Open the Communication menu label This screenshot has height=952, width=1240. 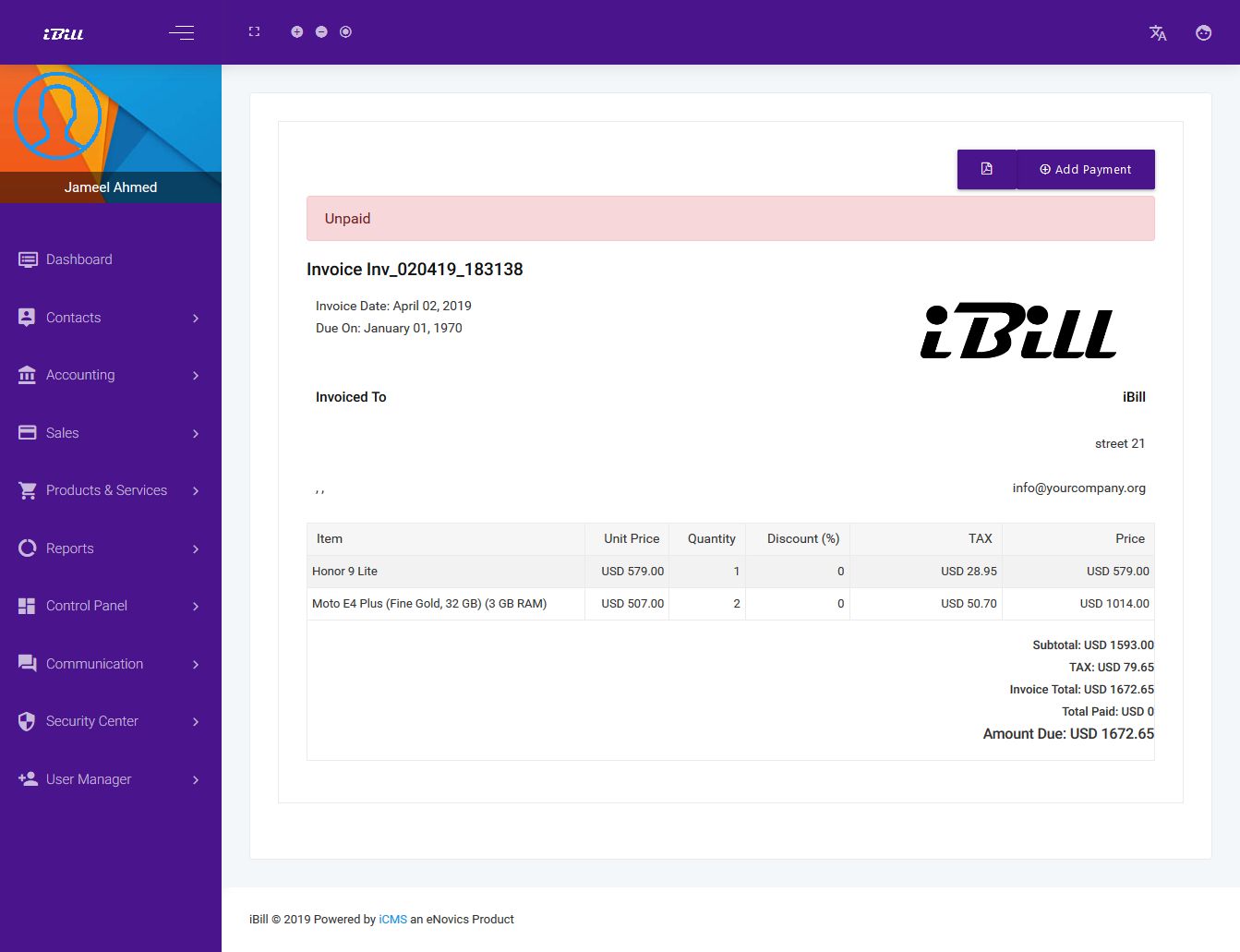(x=94, y=664)
